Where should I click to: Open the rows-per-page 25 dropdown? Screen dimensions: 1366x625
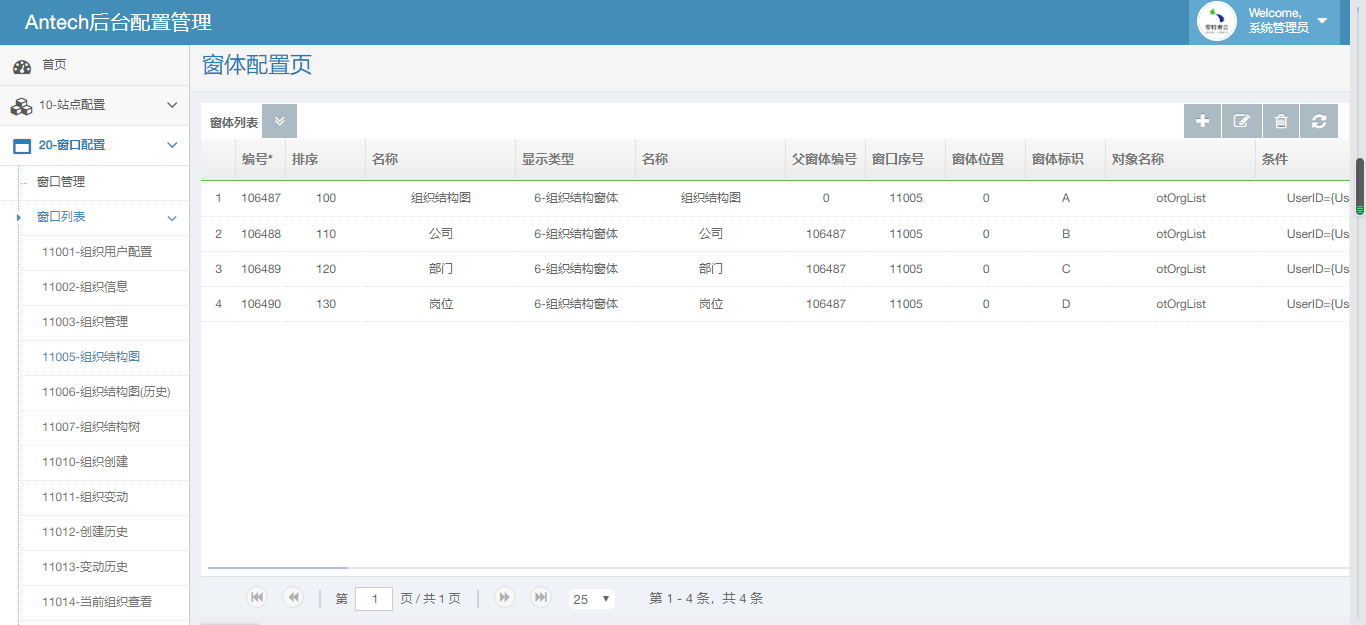[591, 599]
